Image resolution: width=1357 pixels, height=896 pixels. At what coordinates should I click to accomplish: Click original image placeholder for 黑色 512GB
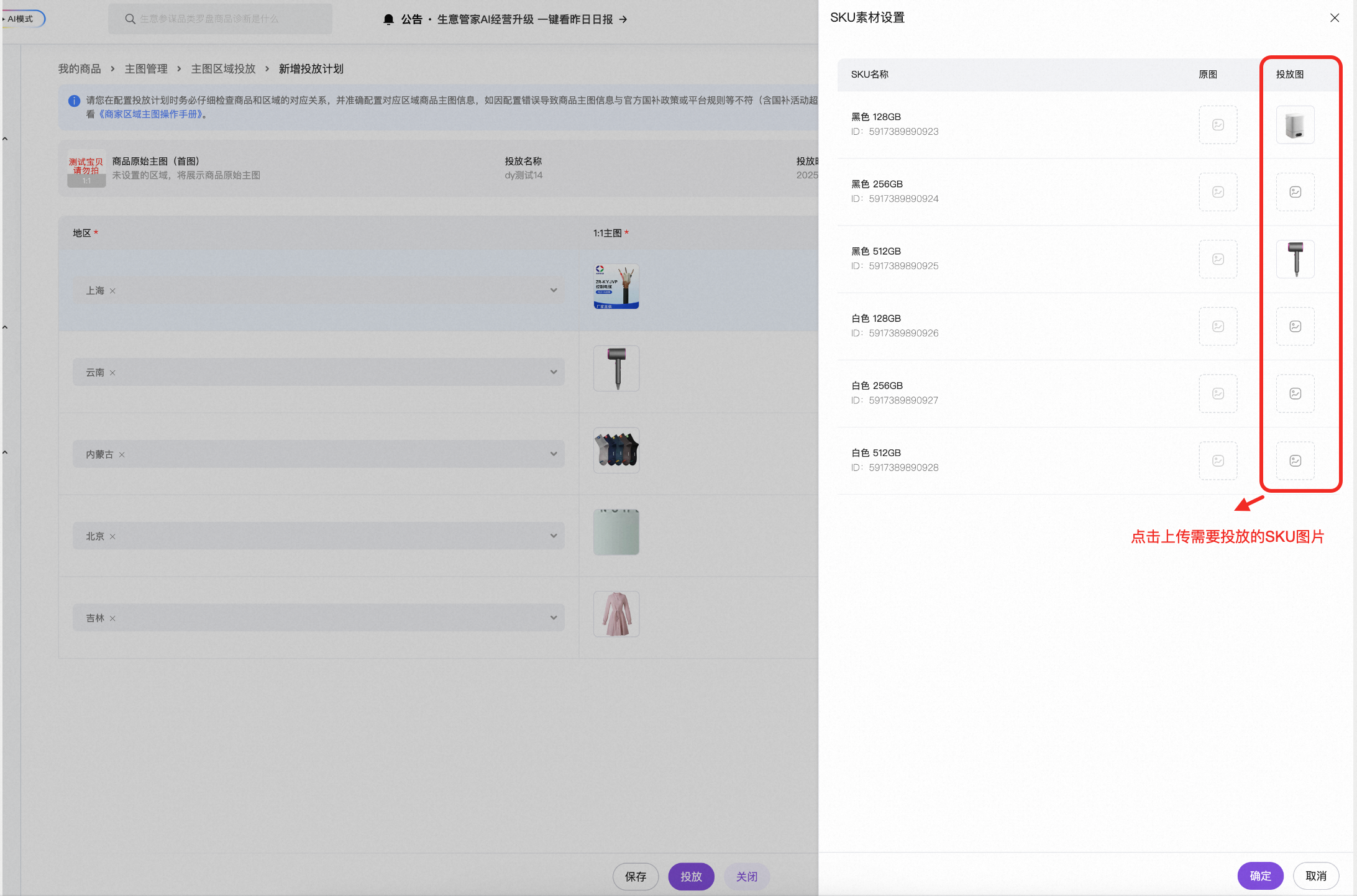tap(1218, 259)
